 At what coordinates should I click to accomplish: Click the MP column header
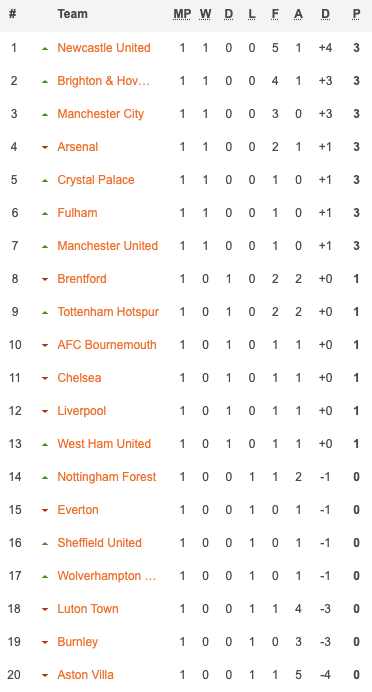tap(182, 14)
